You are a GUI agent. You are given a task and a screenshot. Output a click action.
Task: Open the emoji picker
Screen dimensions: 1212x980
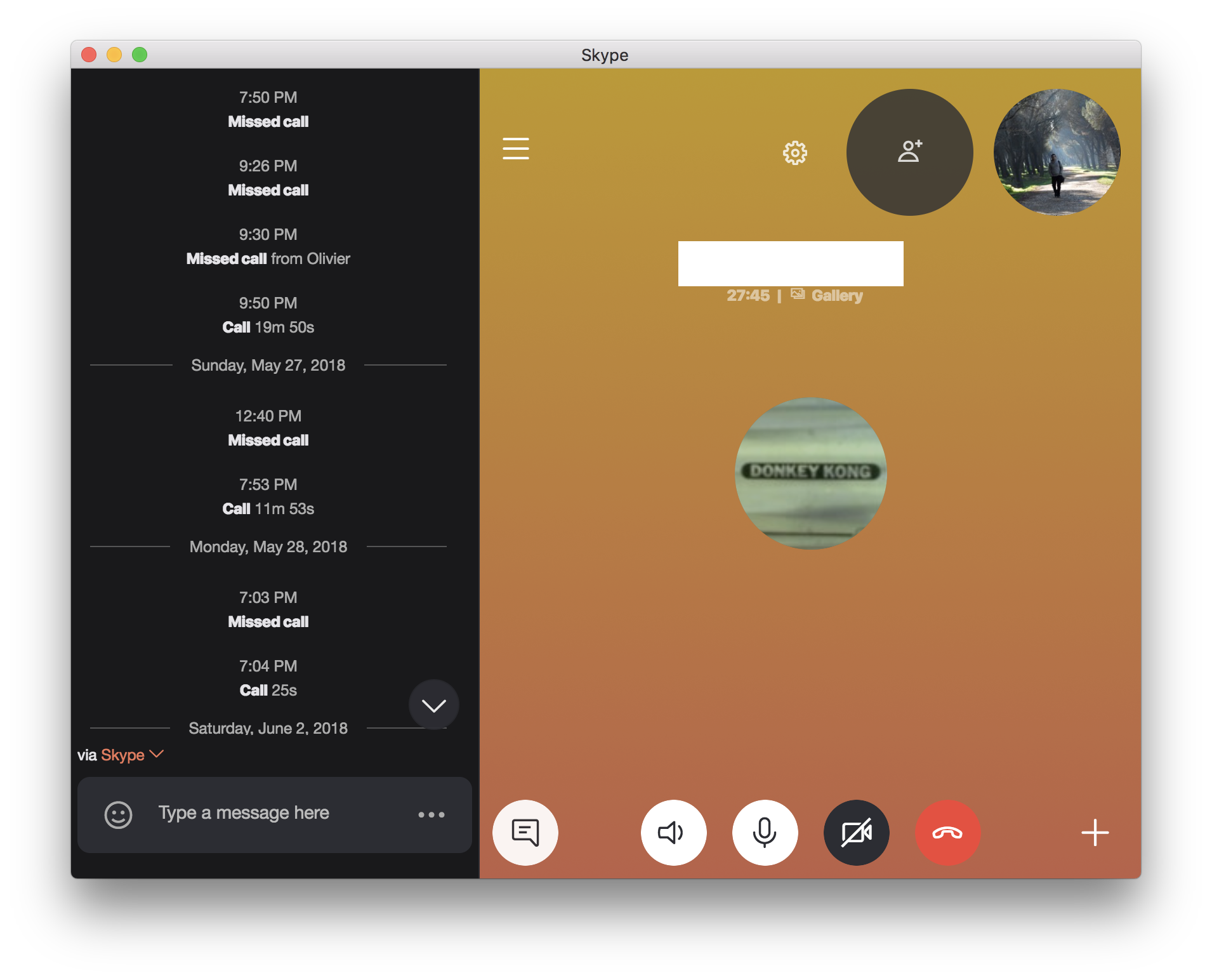[x=118, y=814]
